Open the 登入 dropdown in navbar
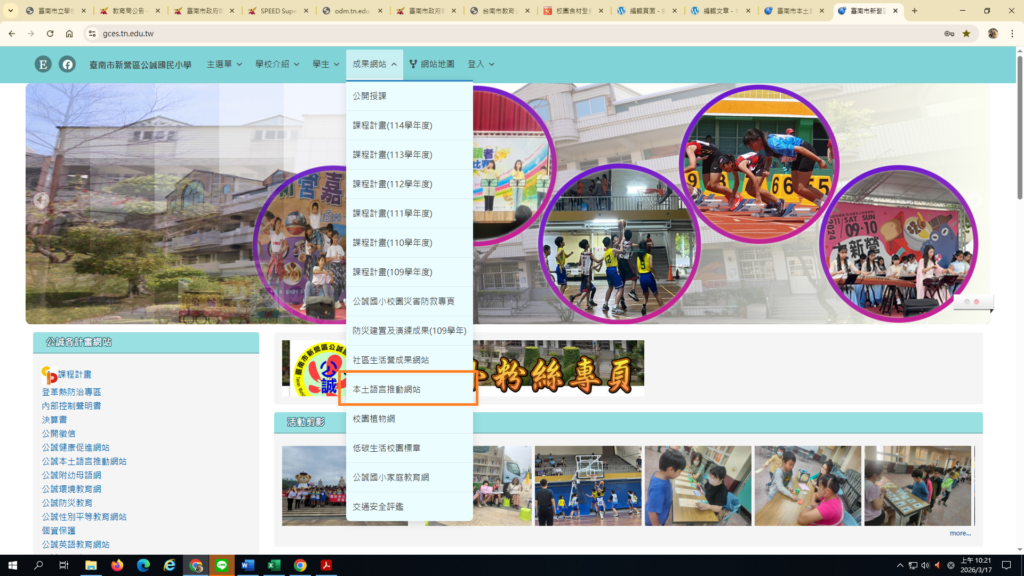Screen dimensions: 1024x576 480,64
